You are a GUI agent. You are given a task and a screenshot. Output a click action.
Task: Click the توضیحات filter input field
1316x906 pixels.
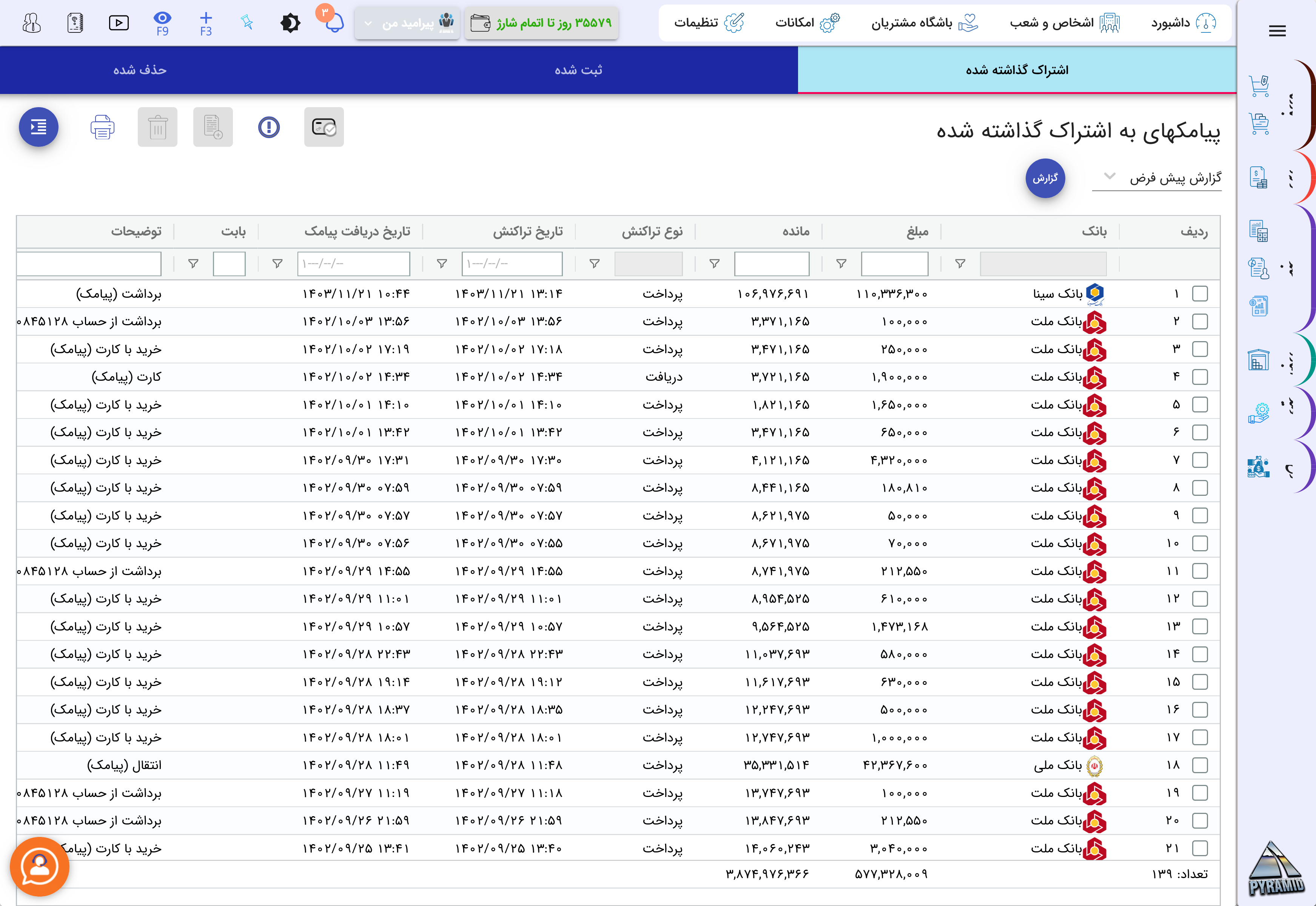pyautogui.click(x=89, y=264)
